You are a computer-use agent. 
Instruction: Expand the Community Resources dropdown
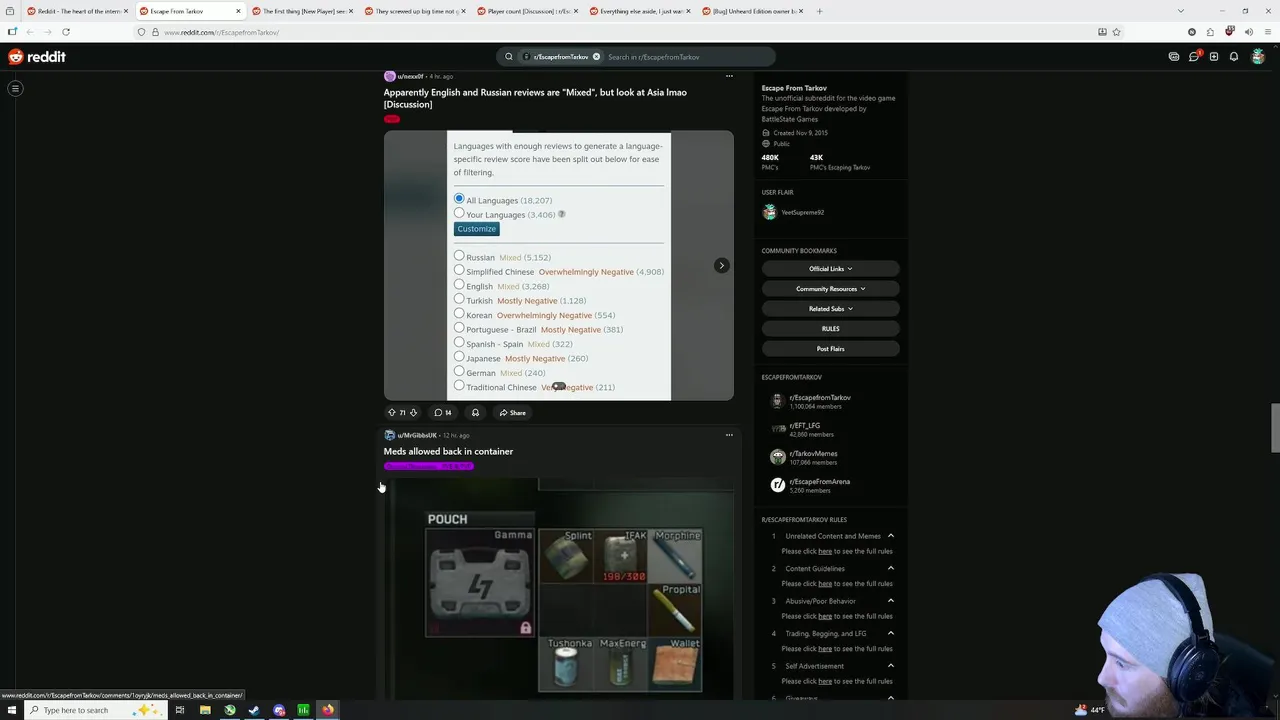tap(831, 289)
